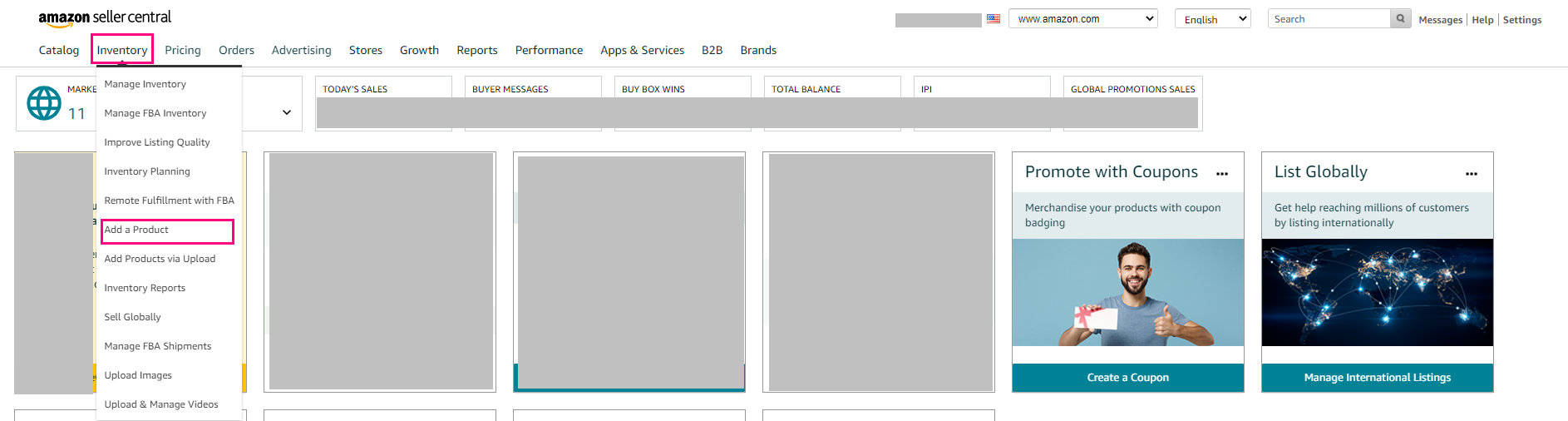Click the globe marketplaces icon
Viewport: 1568px width, 421px height.
[44, 103]
